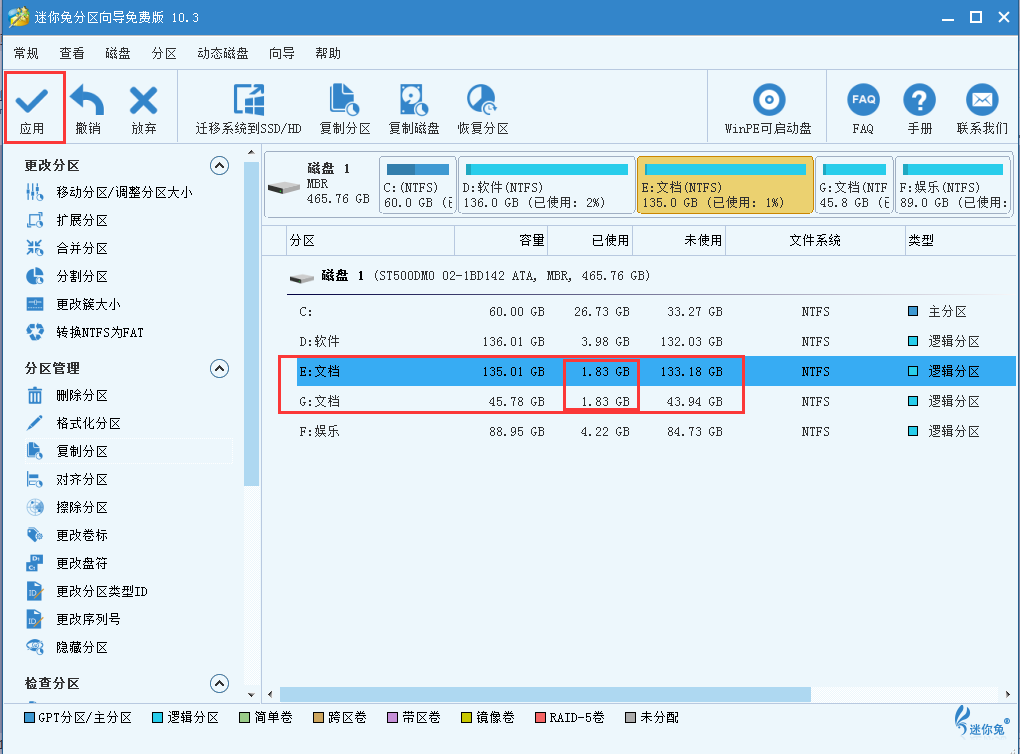Choose 格式化分区 in sidebar

(x=73, y=423)
